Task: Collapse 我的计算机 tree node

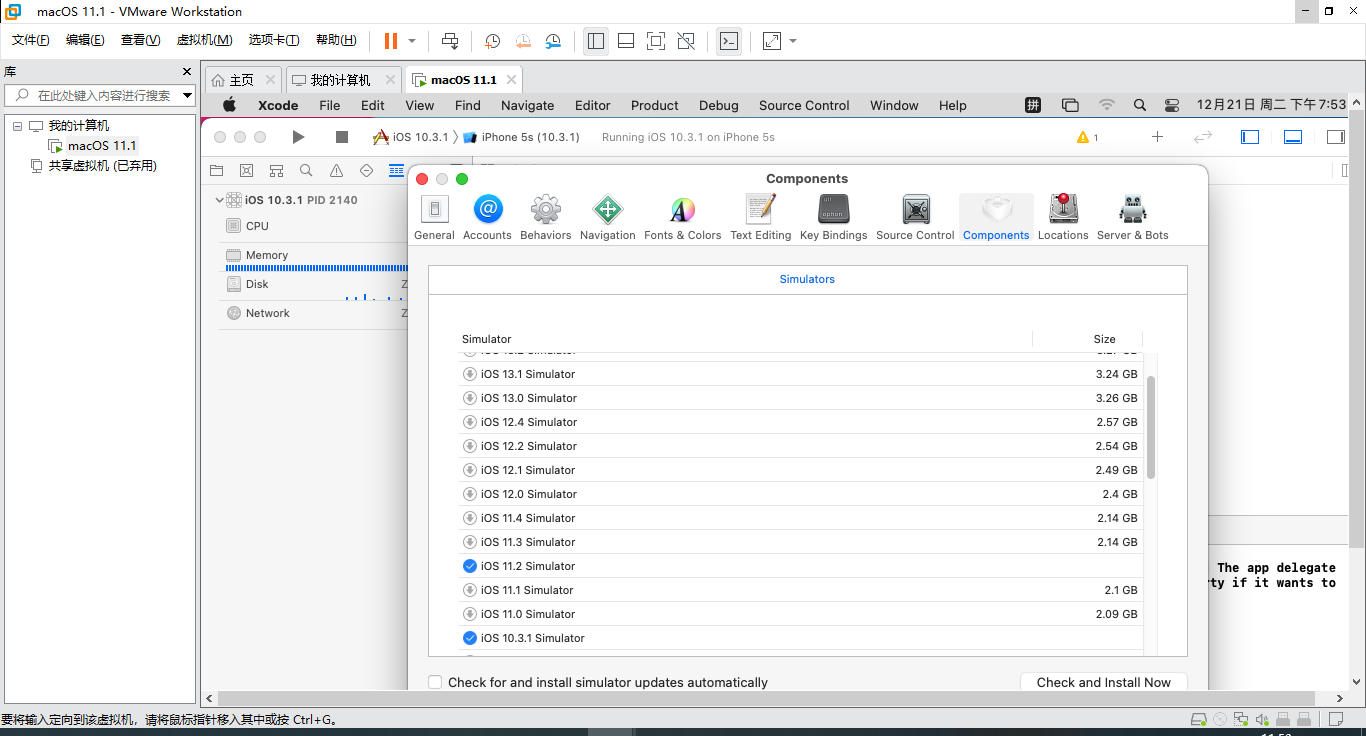Action: [x=17, y=126]
